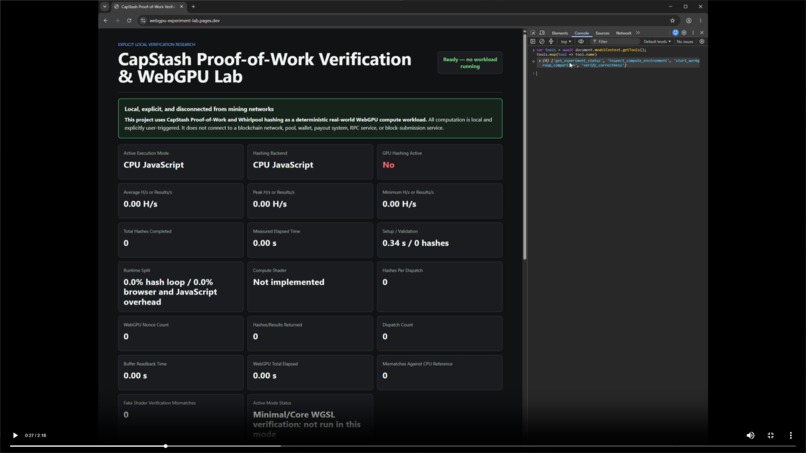Image resolution: width=806 pixels, height=453 pixels.
Task: Play the video
Action: coord(15,435)
